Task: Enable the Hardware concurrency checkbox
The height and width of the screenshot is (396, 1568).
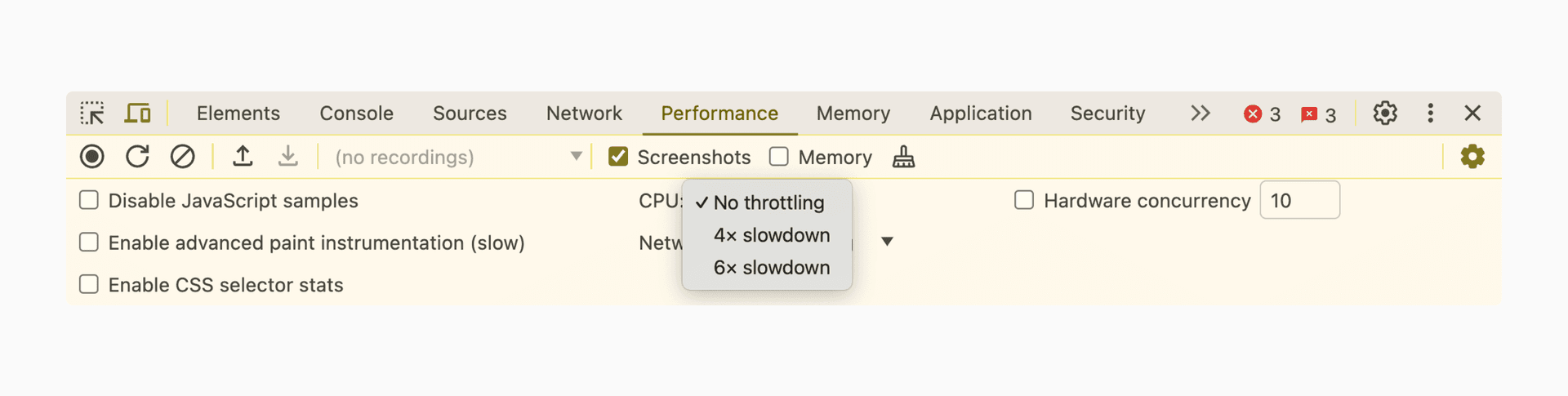Action: [1024, 200]
